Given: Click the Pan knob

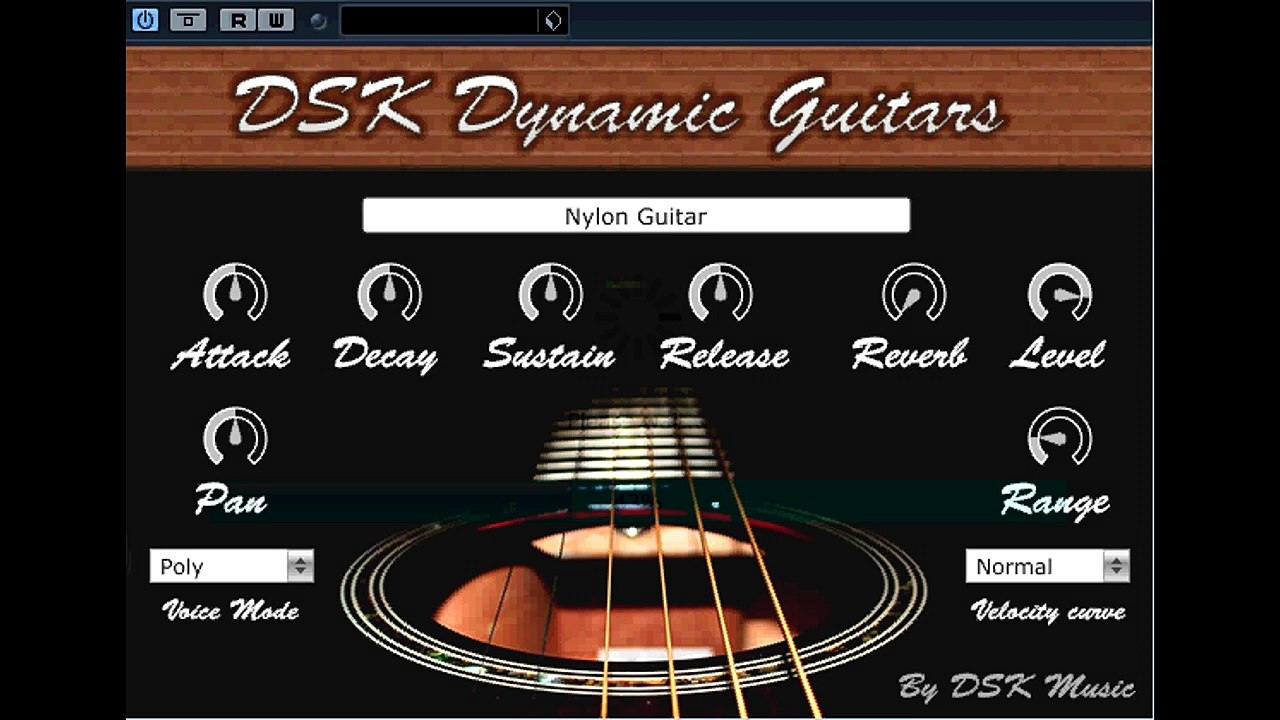Looking at the screenshot, I should [x=235, y=436].
